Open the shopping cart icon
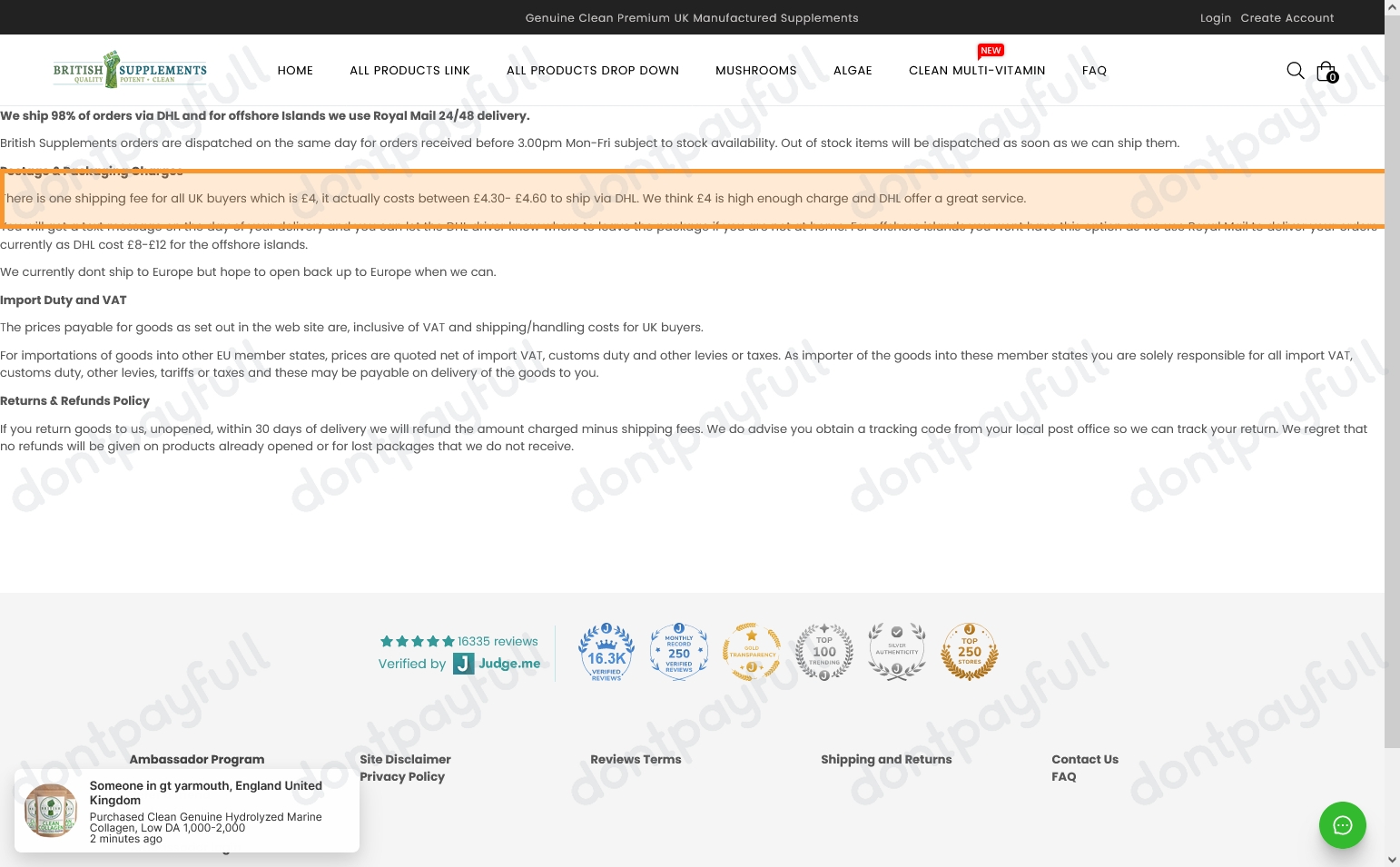 coord(1326,71)
